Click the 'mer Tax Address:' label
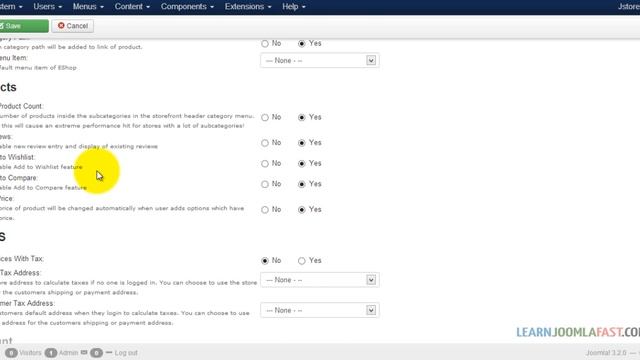This screenshot has height=360, width=640. 27,303
